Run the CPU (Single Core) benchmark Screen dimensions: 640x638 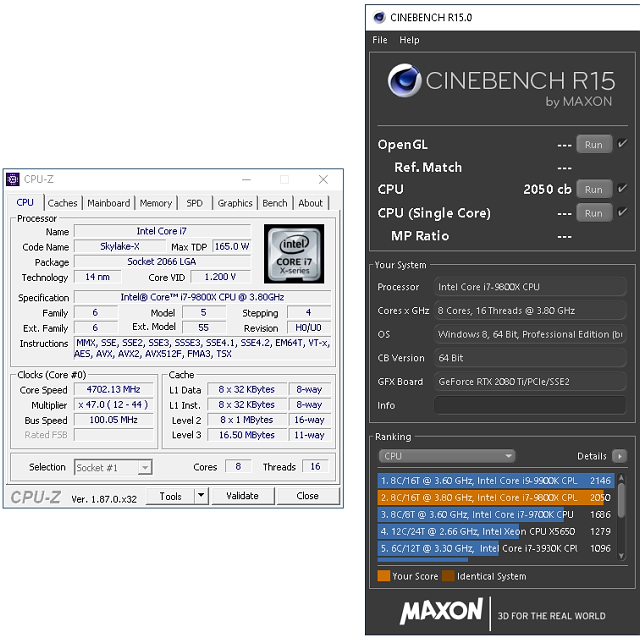[594, 213]
